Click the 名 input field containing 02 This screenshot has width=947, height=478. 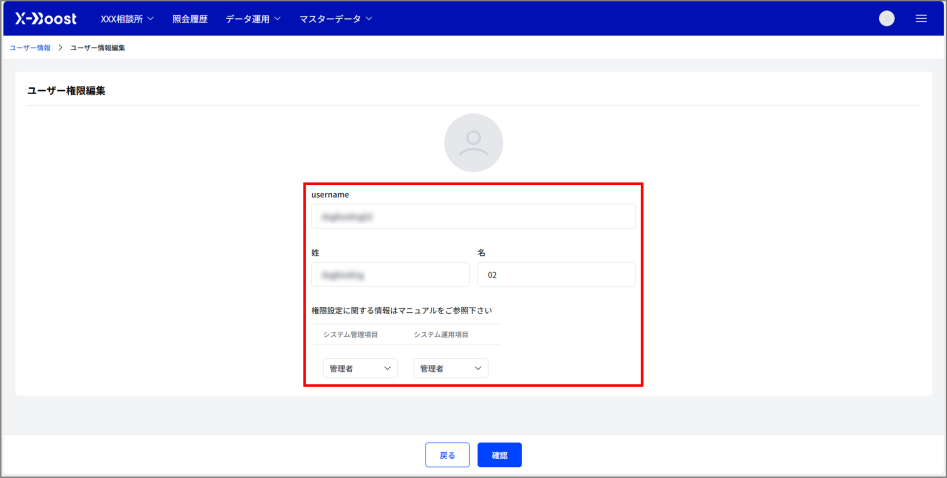[x=556, y=274]
